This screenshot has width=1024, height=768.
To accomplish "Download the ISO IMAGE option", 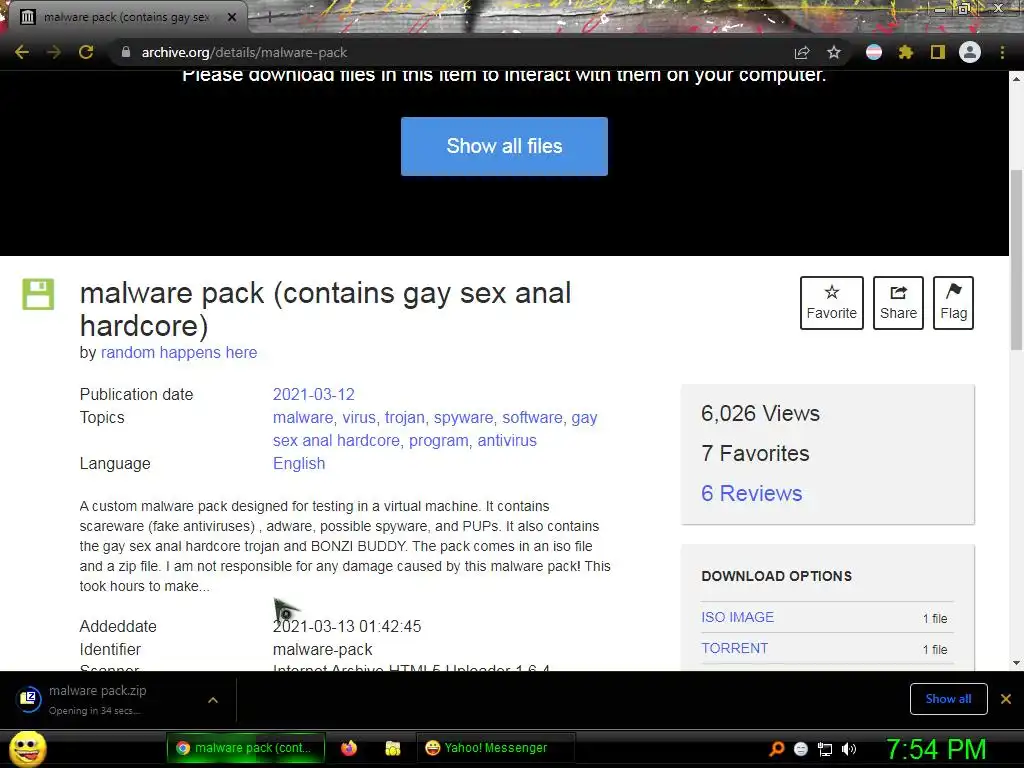I will (x=737, y=617).
